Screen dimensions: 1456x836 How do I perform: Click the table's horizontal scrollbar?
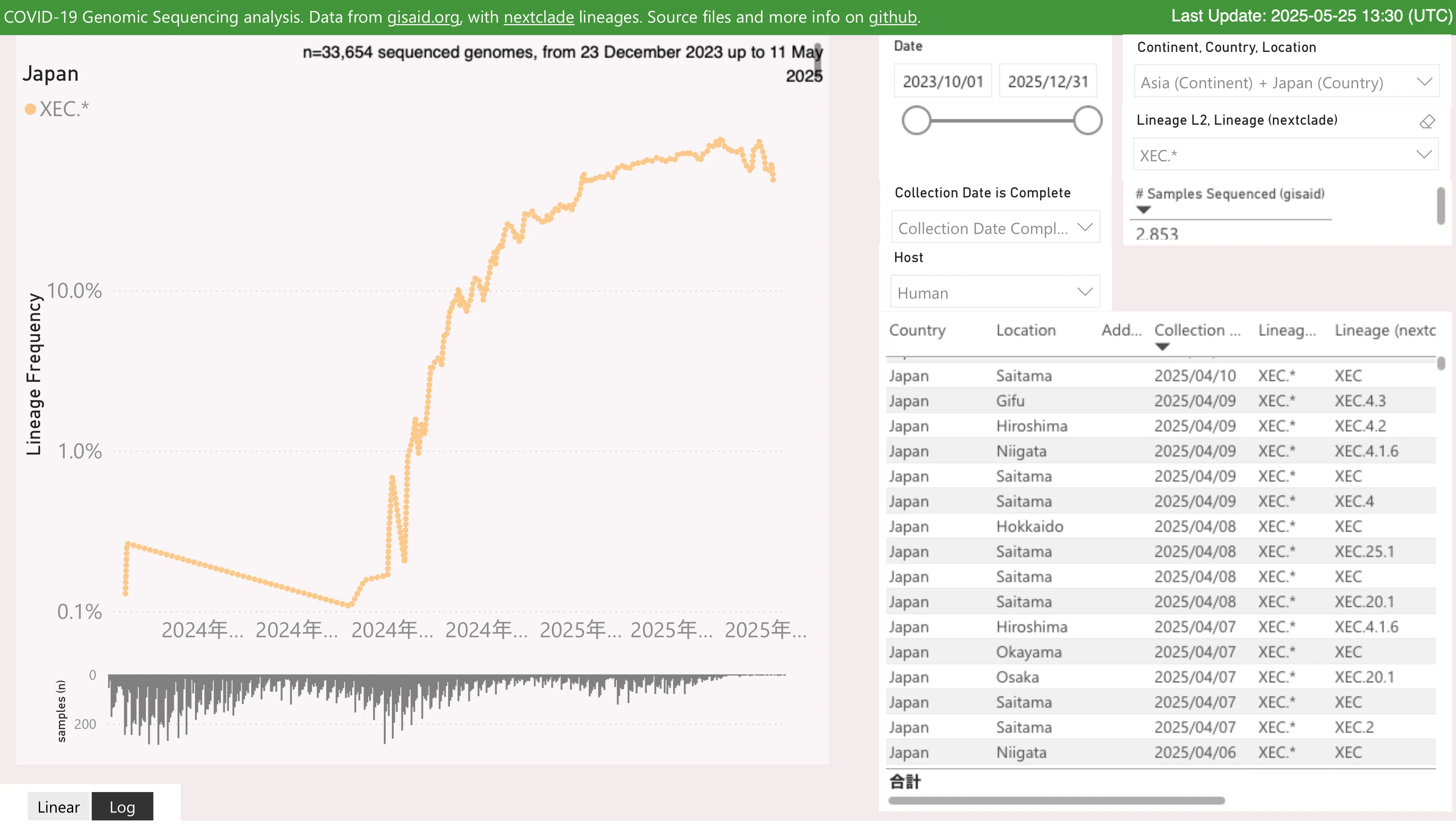coord(1057,801)
